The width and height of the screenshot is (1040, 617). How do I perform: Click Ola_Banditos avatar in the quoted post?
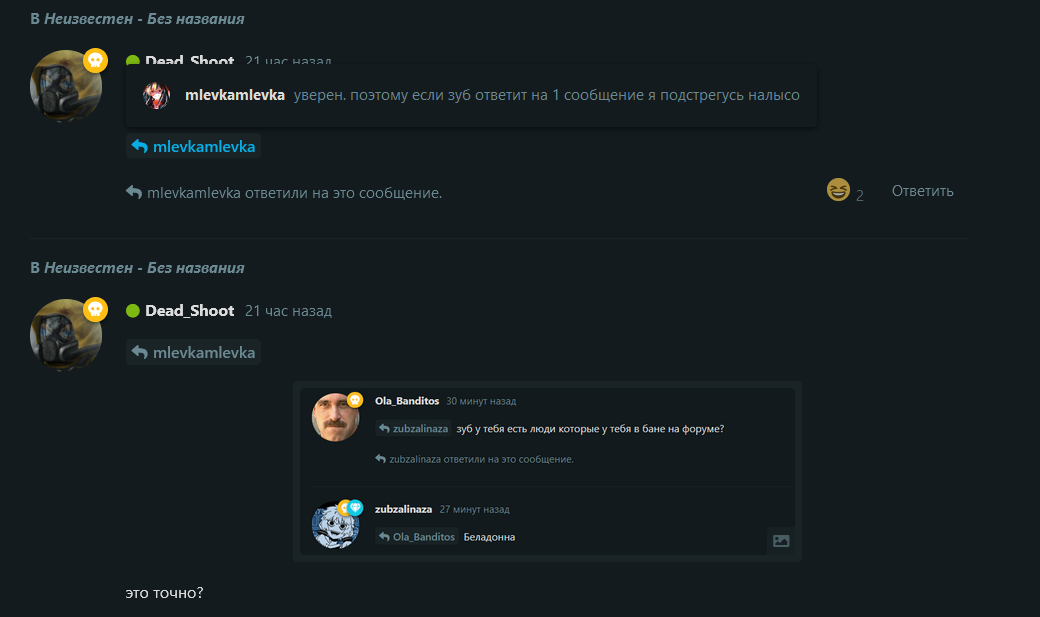tap(335, 417)
